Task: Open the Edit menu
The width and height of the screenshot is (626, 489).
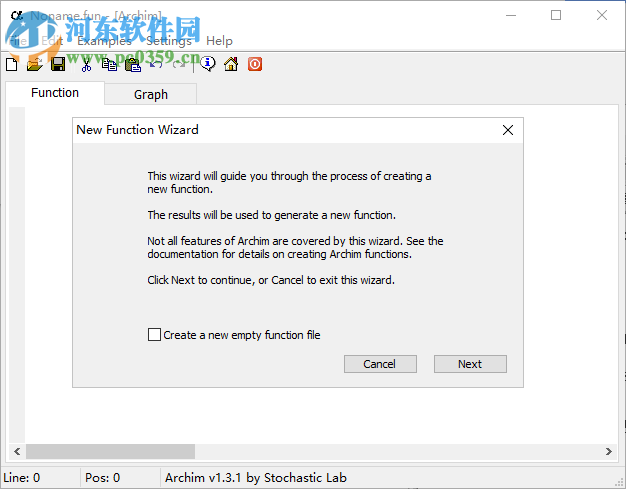Action: tap(52, 41)
